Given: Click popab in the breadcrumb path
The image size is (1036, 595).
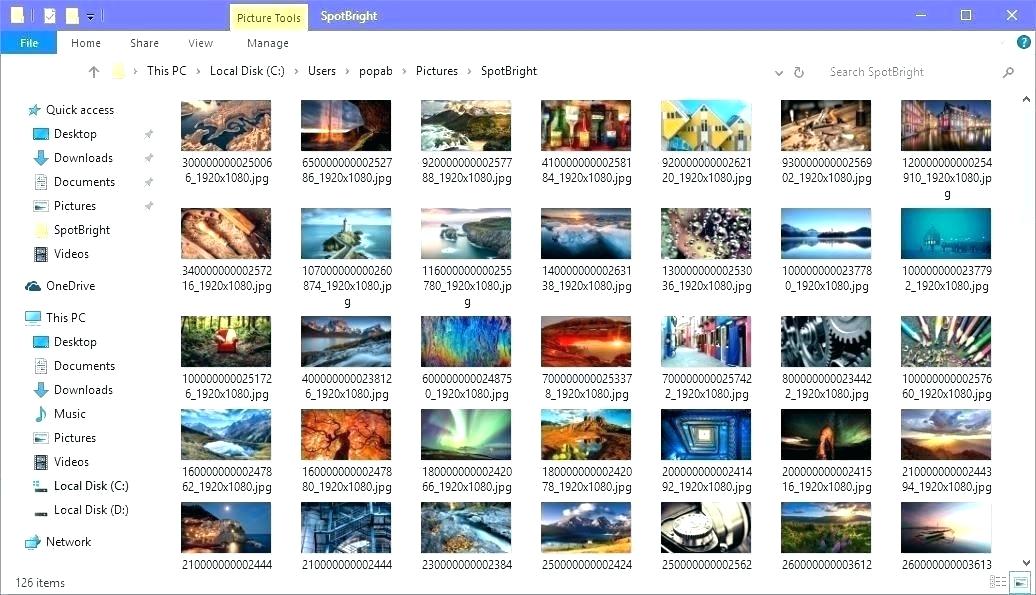Looking at the screenshot, I should (375, 71).
